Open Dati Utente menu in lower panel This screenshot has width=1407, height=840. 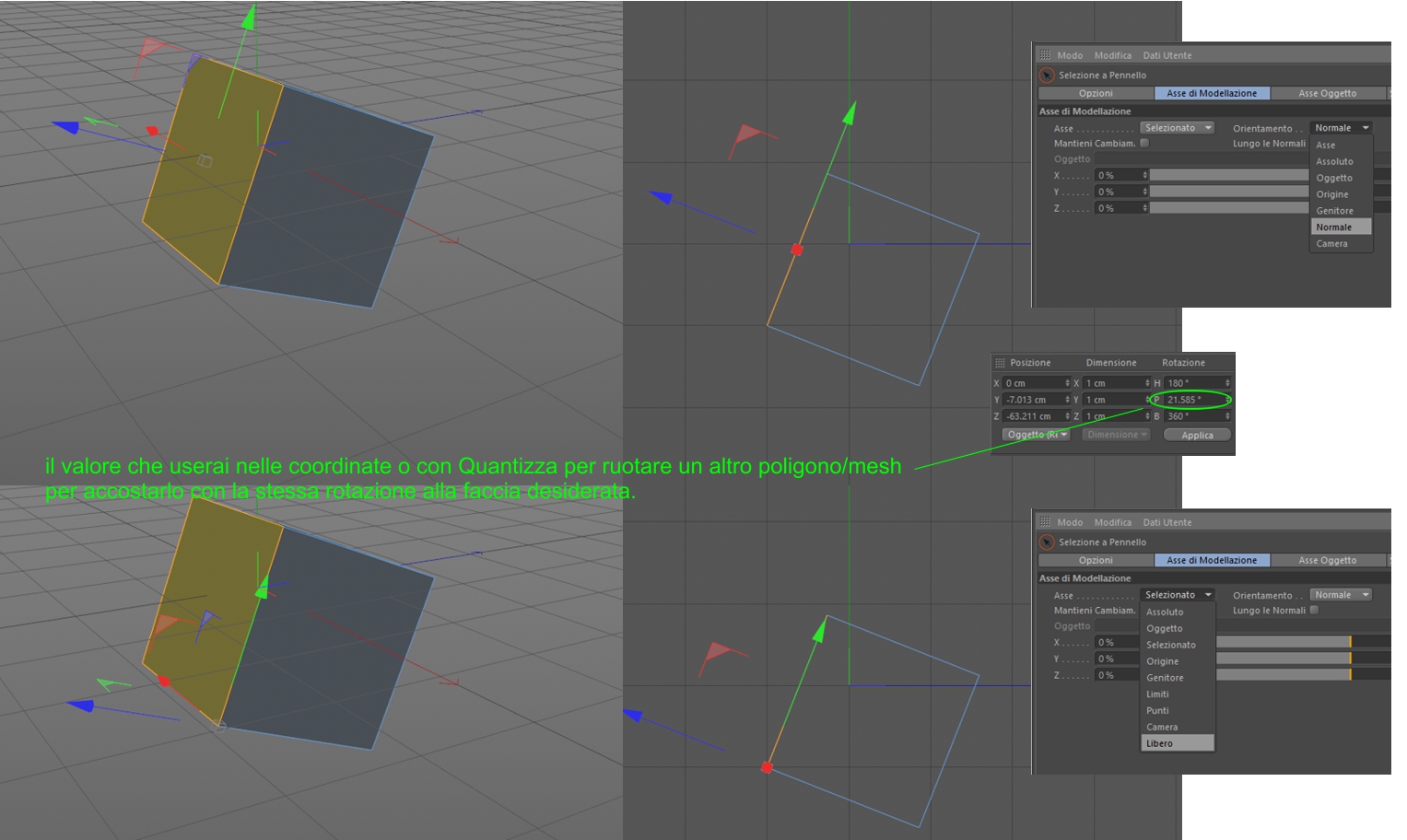(x=1167, y=522)
